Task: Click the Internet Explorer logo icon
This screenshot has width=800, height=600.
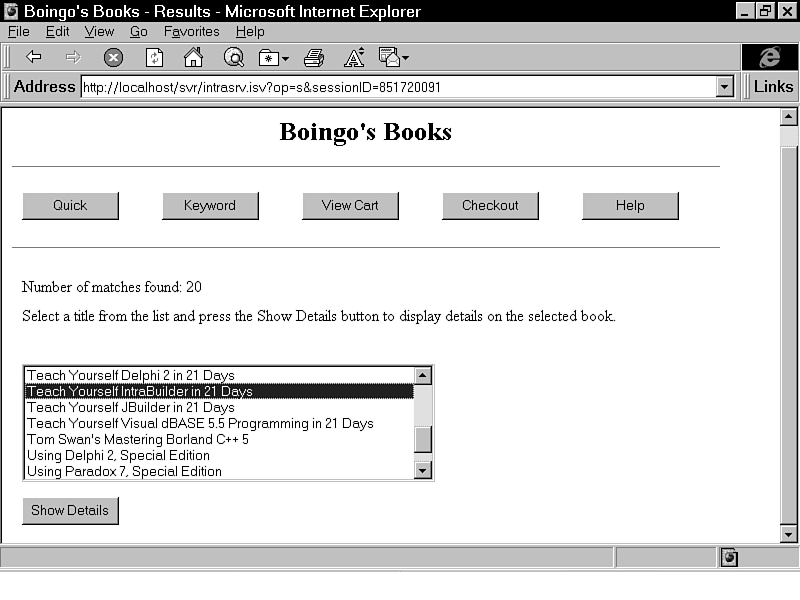Action: coord(769,57)
